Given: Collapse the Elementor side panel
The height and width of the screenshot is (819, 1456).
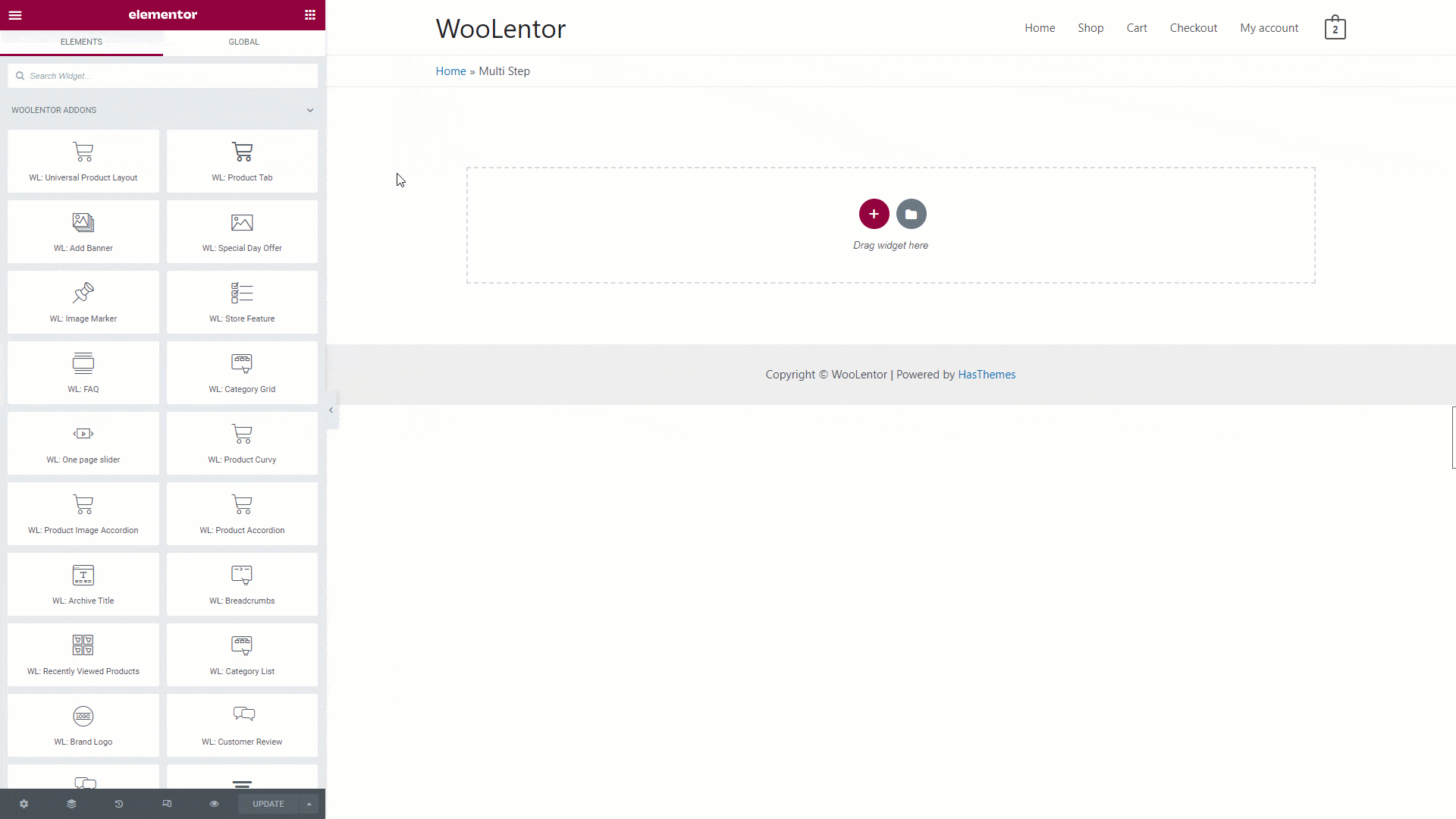Looking at the screenshot, I should 331,410.
